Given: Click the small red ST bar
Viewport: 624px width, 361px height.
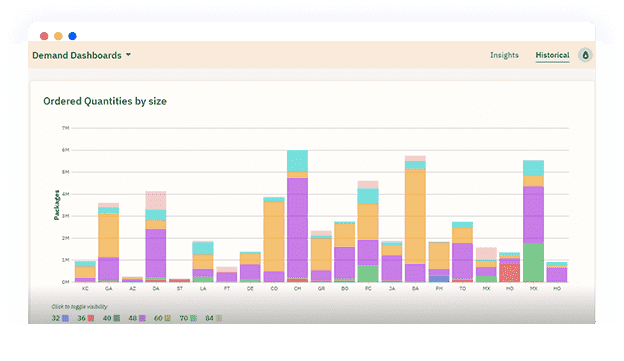Looking at the screenshot, I should coord(179,281).
